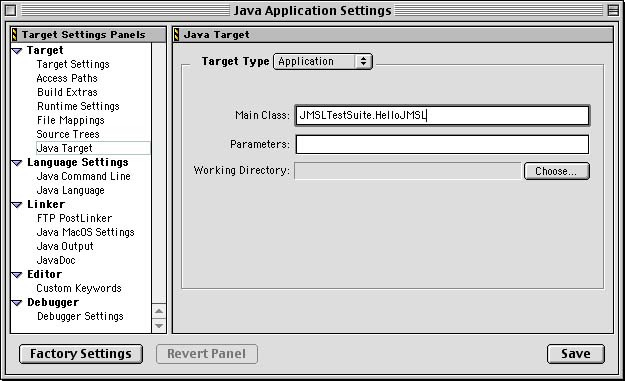
Task: Click the Target Settings Panels header icon
Action: click(x=15, y=35)
